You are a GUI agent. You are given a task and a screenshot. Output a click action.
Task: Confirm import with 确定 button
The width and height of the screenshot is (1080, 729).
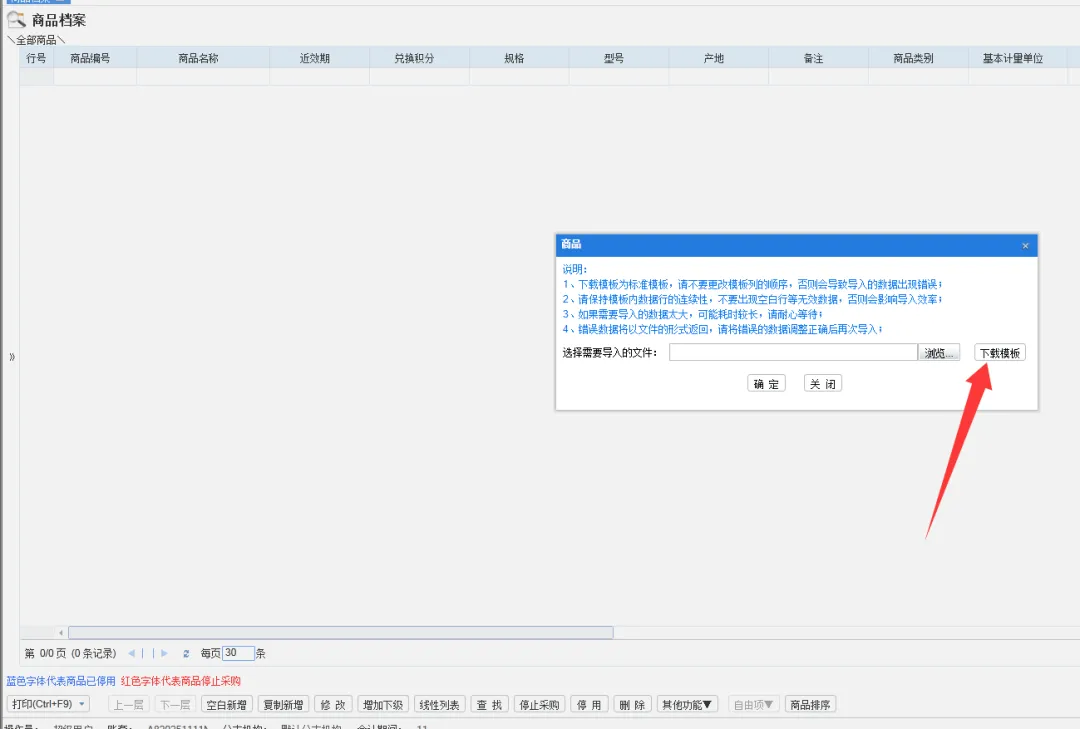[x=766, y=384]
